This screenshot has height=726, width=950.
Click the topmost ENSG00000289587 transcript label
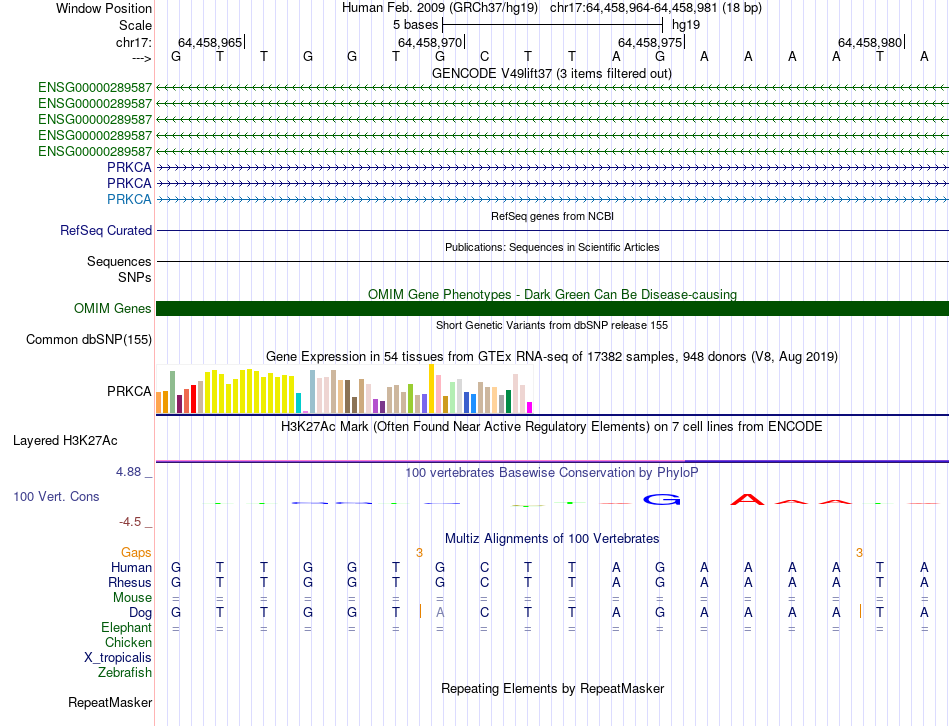click(95, 88)
